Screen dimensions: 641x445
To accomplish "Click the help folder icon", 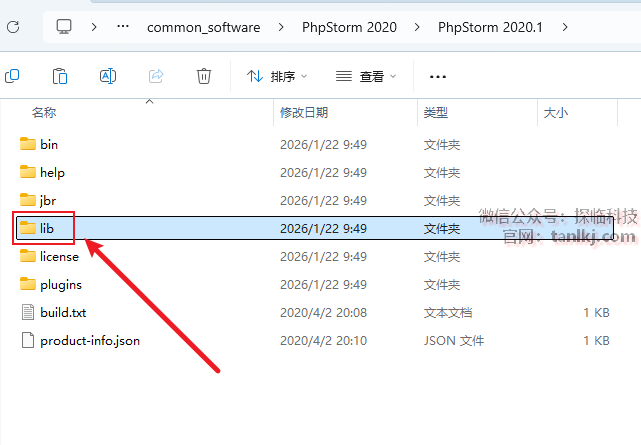I will (28, 172).
